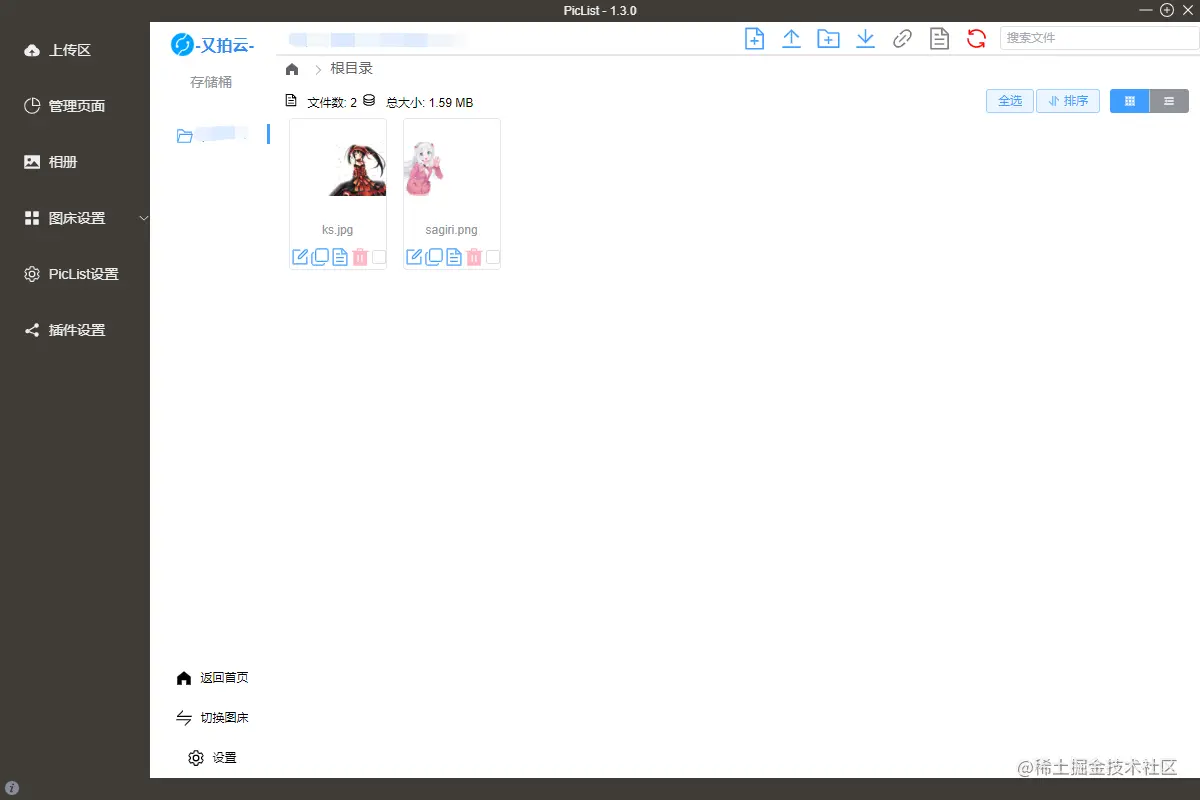
Task: Click the document icon in top toolbar
Action: pyautogui.click(x=938, y=39)
